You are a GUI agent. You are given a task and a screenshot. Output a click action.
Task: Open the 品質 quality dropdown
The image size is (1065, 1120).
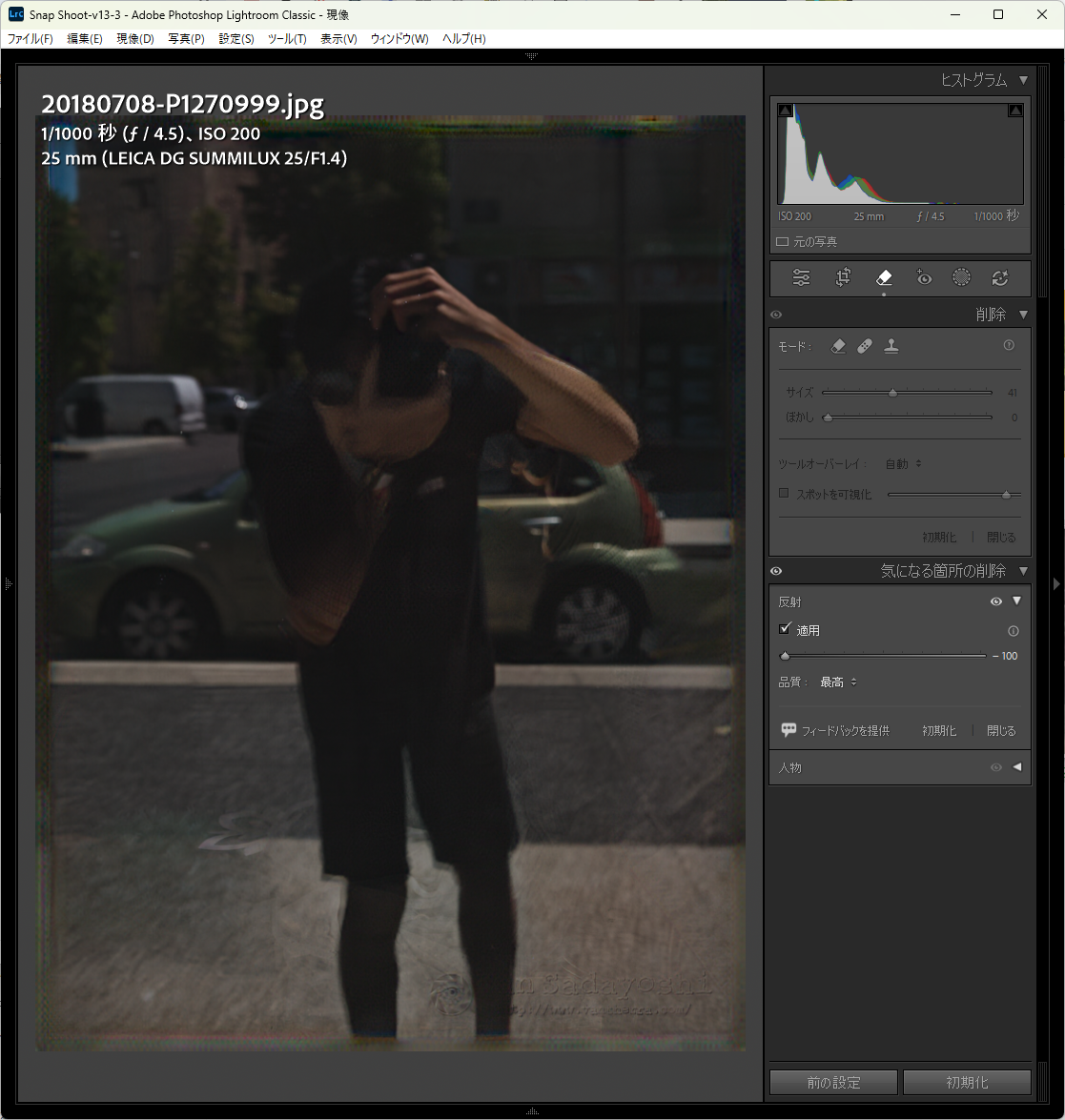pos(838,682)
